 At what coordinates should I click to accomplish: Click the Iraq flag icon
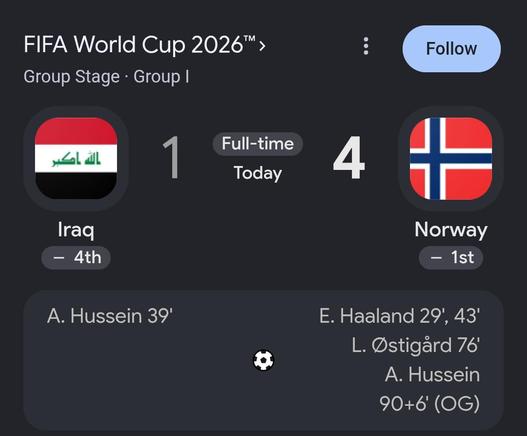click(x=76, y=158)
